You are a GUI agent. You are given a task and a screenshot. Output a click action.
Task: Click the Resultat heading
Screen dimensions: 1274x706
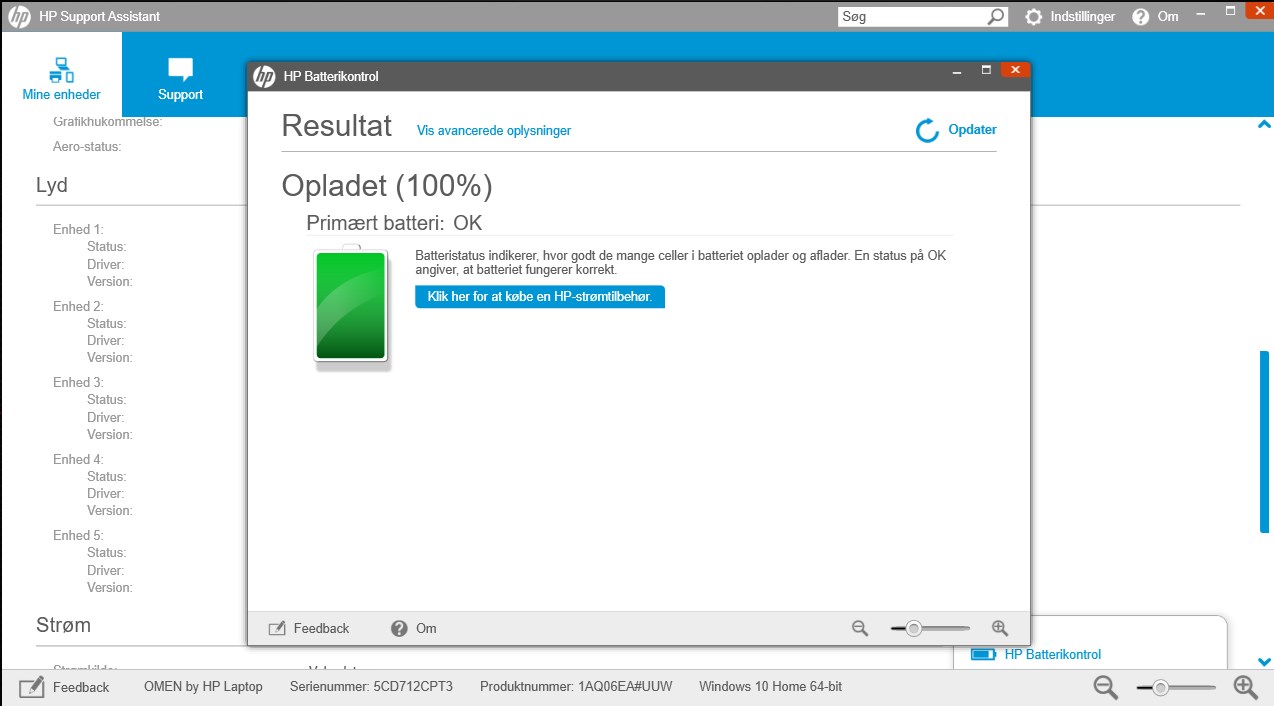coord(337,126)
